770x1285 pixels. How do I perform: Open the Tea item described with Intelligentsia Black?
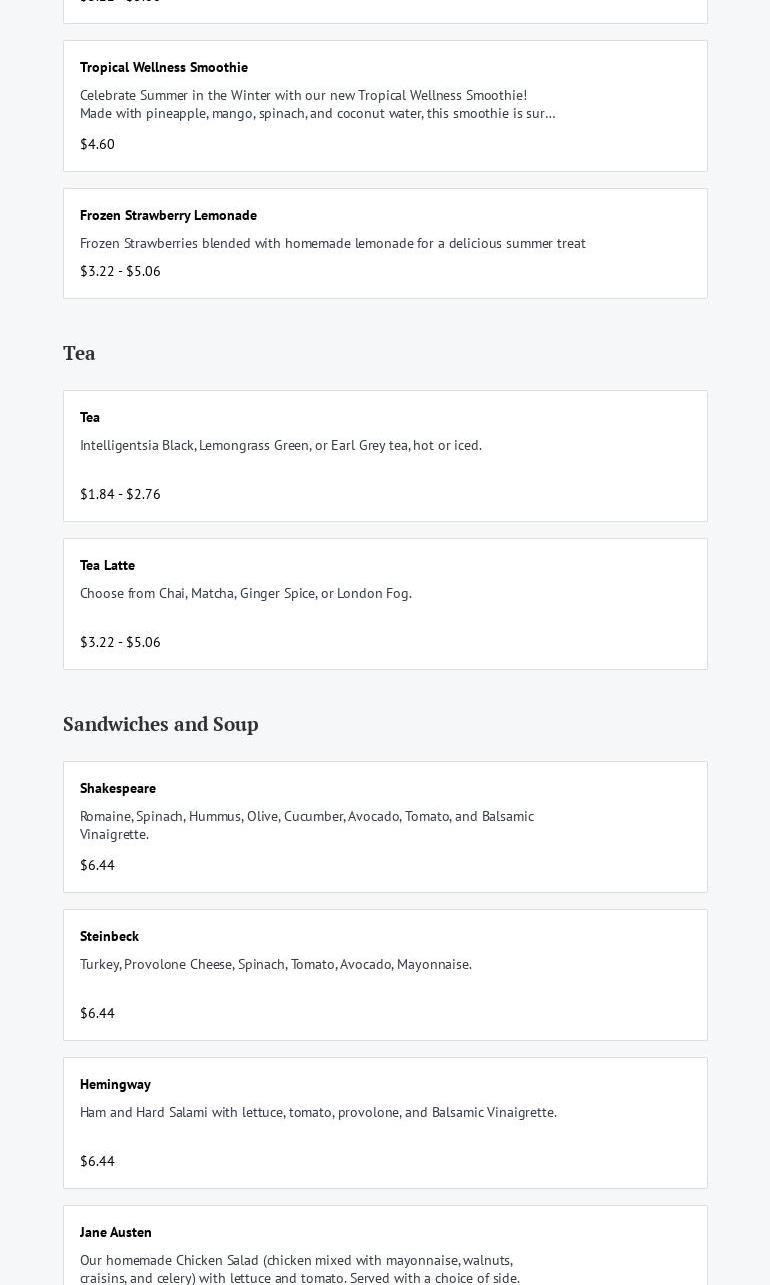click(90, 417)
